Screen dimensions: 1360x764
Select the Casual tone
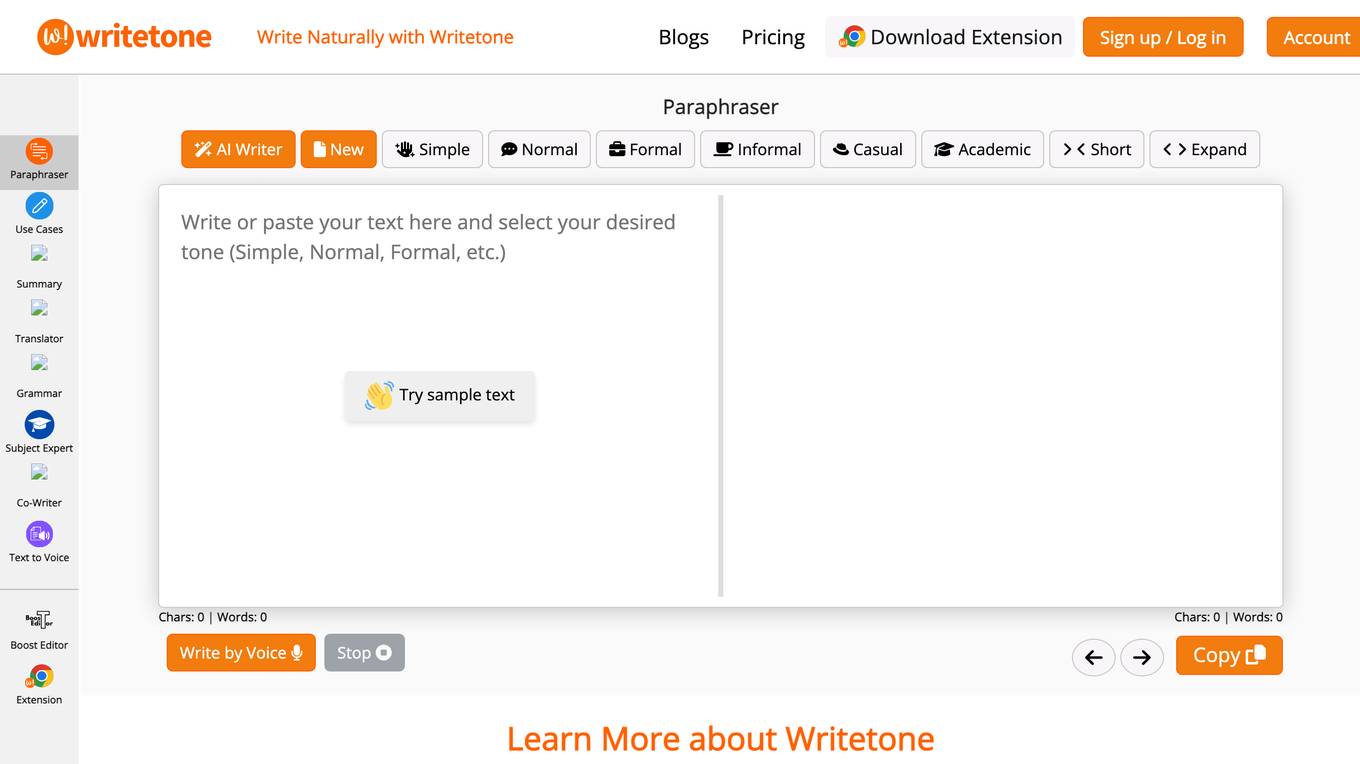click(868, 149)
